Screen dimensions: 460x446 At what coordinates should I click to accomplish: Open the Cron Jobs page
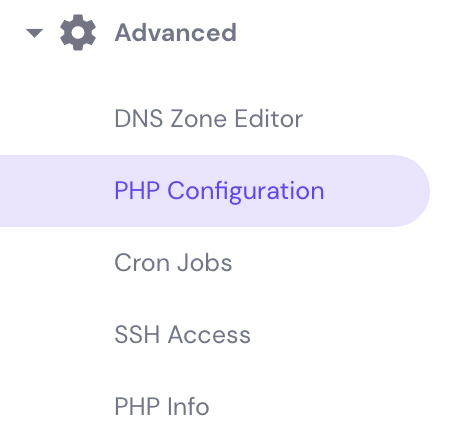(173, 263)
